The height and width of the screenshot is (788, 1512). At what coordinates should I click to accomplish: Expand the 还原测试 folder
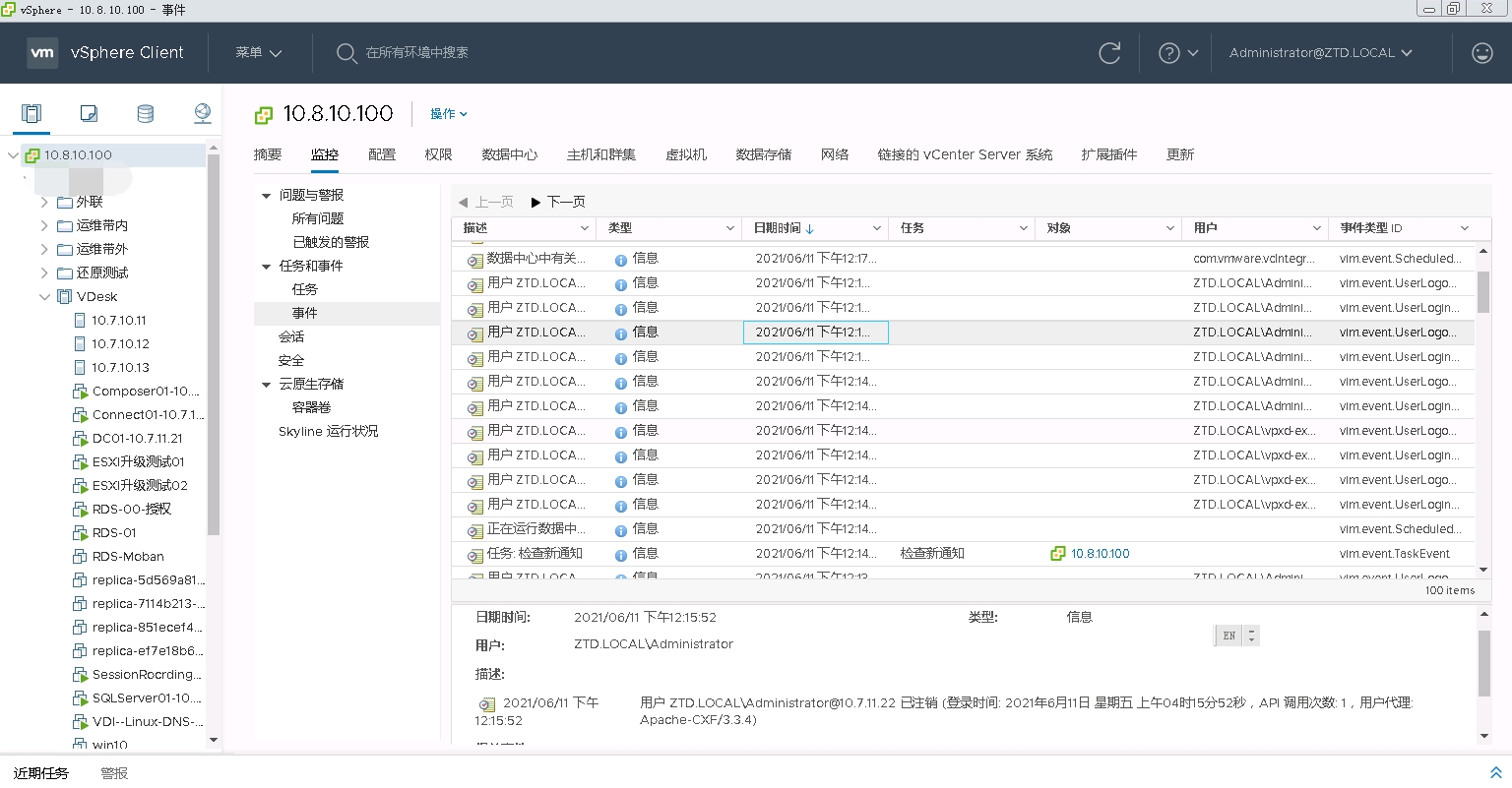(44, 273)
